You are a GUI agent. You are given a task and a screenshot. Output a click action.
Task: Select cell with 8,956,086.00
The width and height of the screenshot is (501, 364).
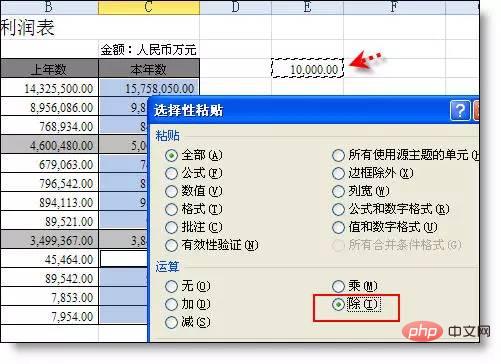coord(49,107)
